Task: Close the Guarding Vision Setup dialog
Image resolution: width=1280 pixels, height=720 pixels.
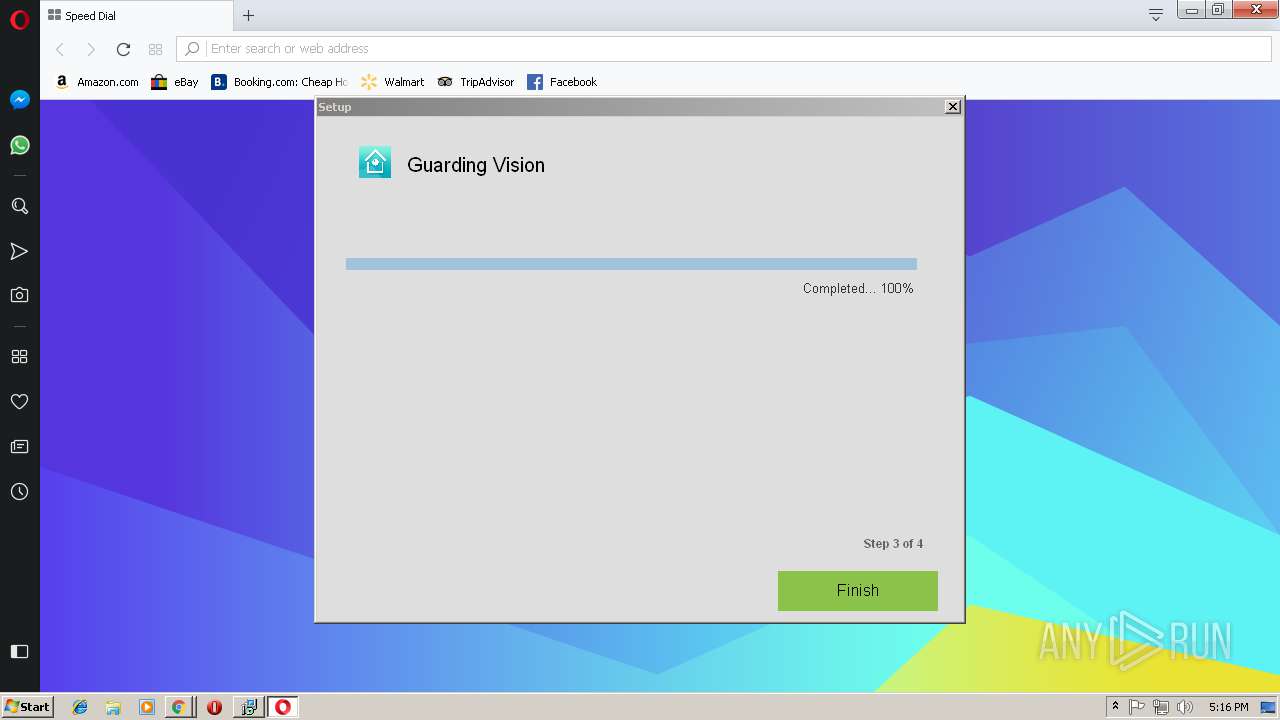Action: point(953,106)
